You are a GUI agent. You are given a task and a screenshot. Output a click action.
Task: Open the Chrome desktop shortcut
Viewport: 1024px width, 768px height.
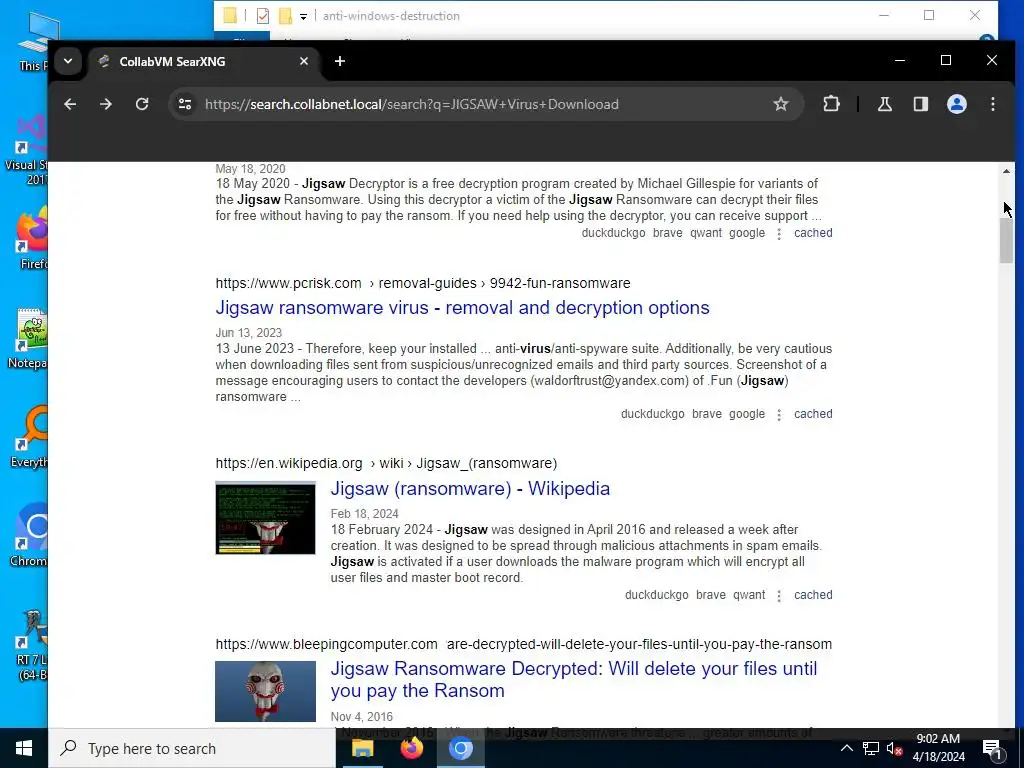click(x=30, y=536)
